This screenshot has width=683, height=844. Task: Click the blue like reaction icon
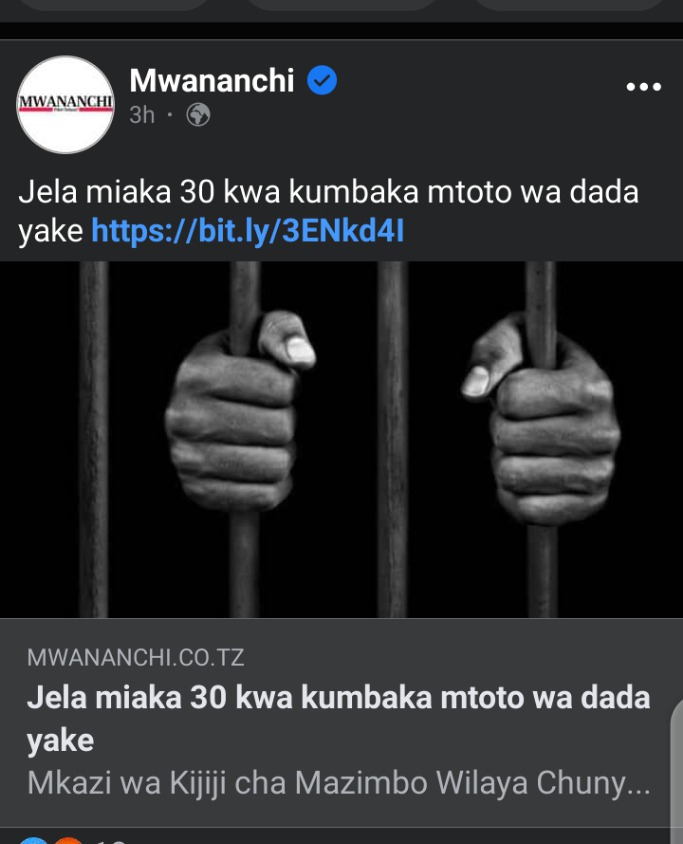[x=33, y=840]
